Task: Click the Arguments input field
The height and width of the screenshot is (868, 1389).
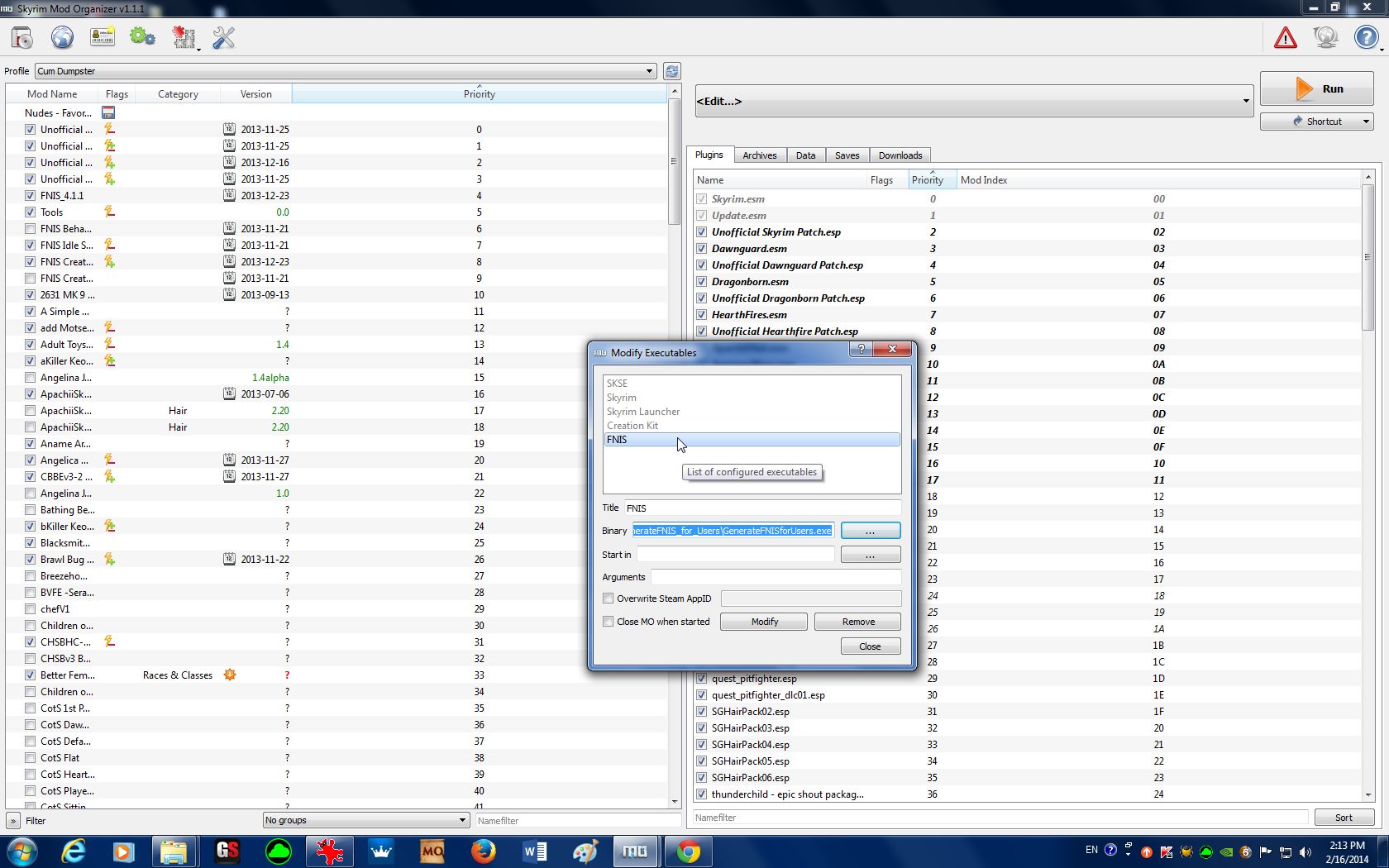Action: pyautogui.click(x=776, y=577)
